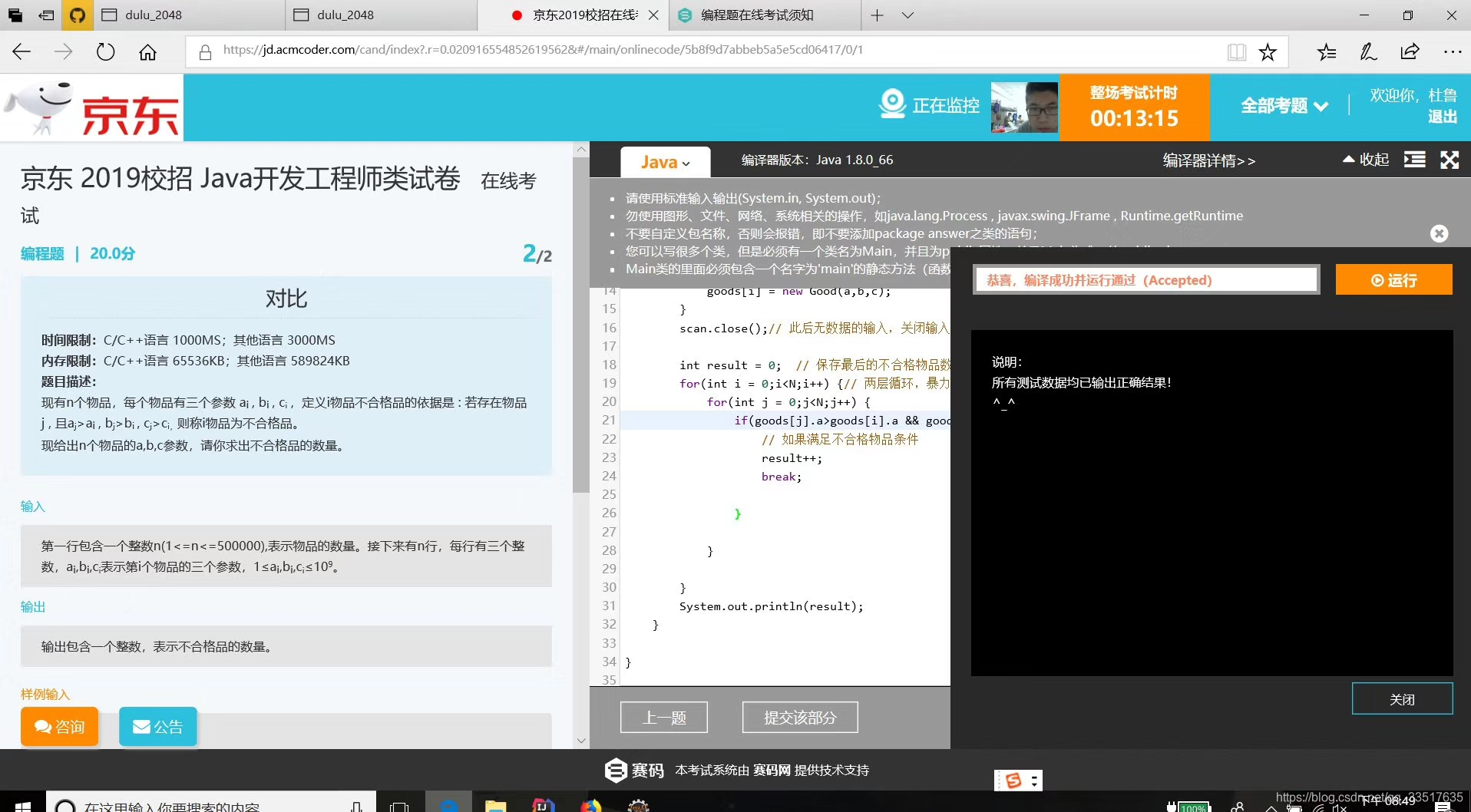Click code line 21 in the editor
The height and width of the screenshot is (812, 1471).
(x=785, y=421)
